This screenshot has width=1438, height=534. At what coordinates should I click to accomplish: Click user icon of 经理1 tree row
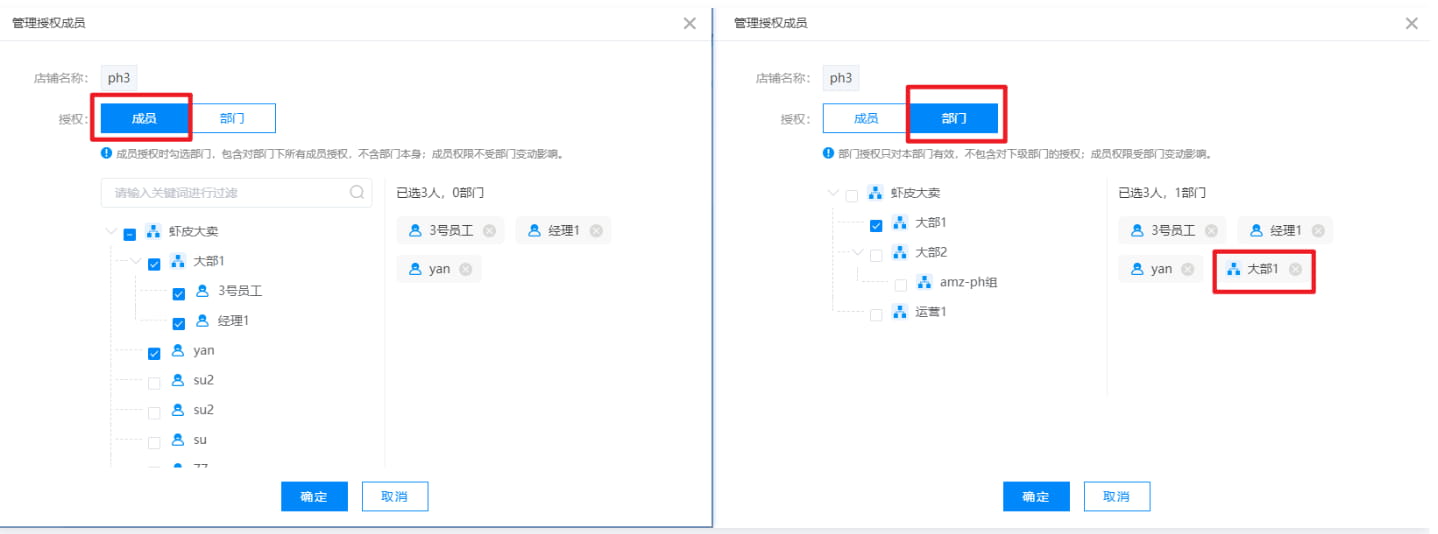click(203, 321)
